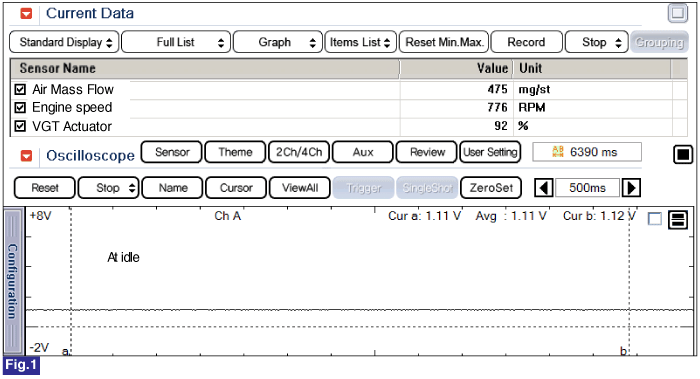Select the VGT Actuator value 92
The image size is (700, 379).
tap(501, 126)
